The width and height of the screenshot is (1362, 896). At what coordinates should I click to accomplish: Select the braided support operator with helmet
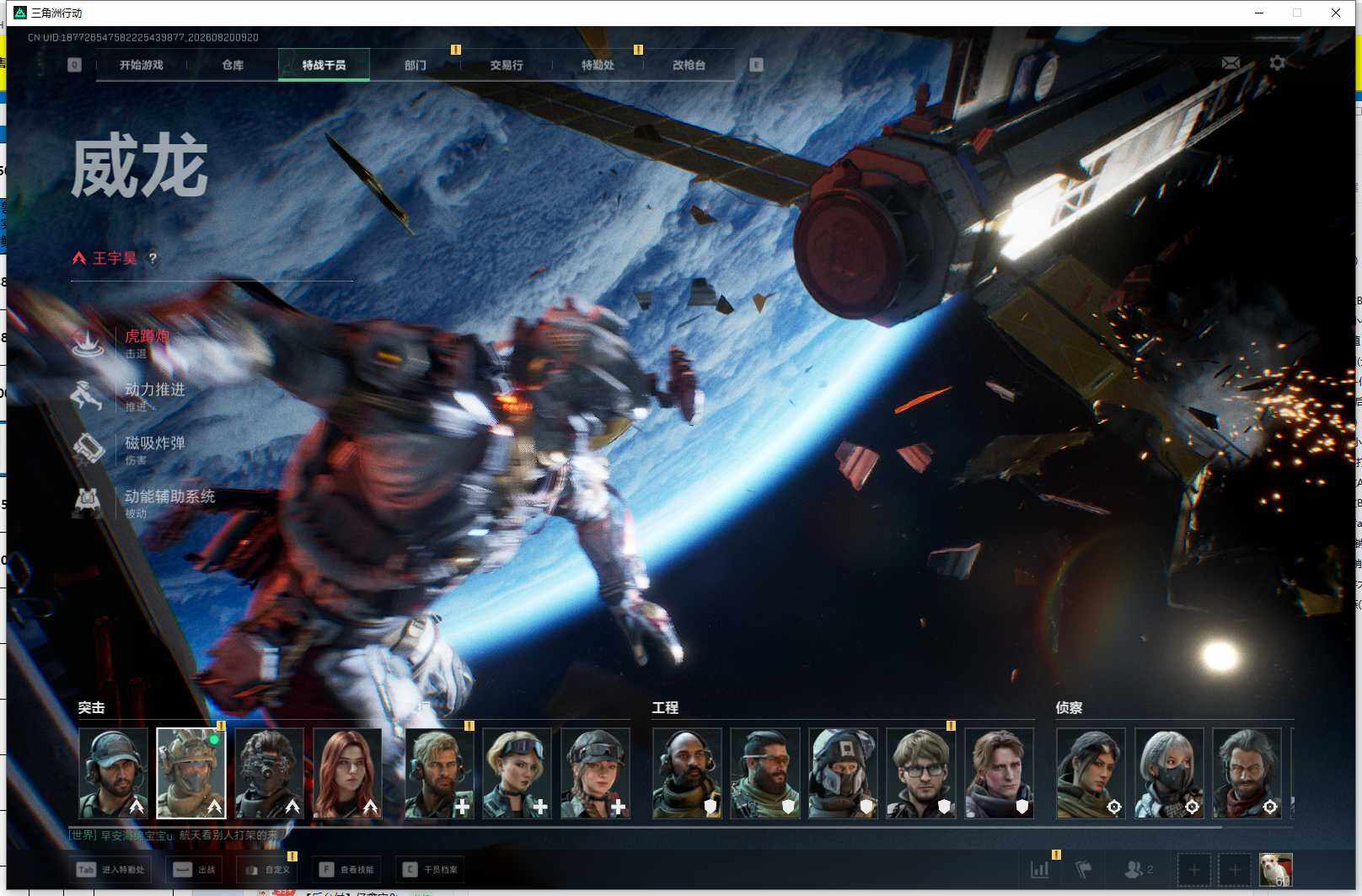595,773
